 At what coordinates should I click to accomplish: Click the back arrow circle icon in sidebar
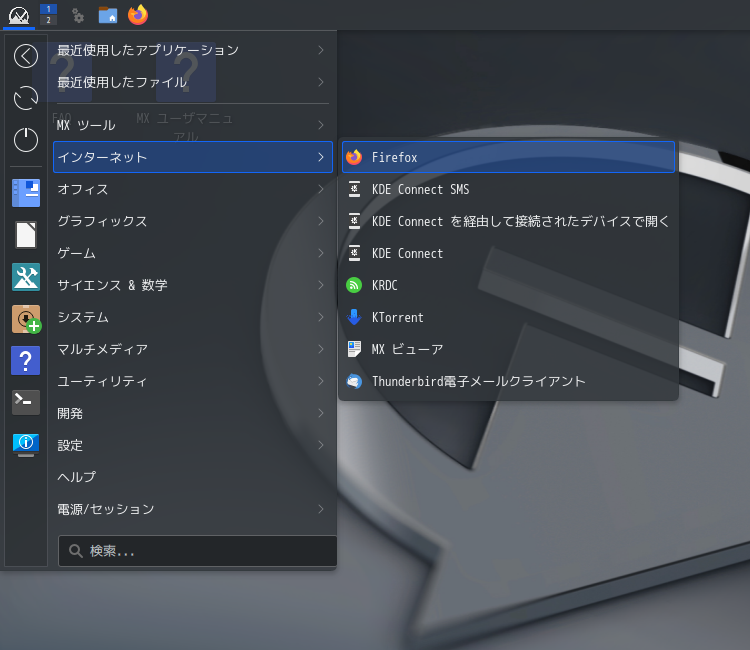click(x=26, y=56)
